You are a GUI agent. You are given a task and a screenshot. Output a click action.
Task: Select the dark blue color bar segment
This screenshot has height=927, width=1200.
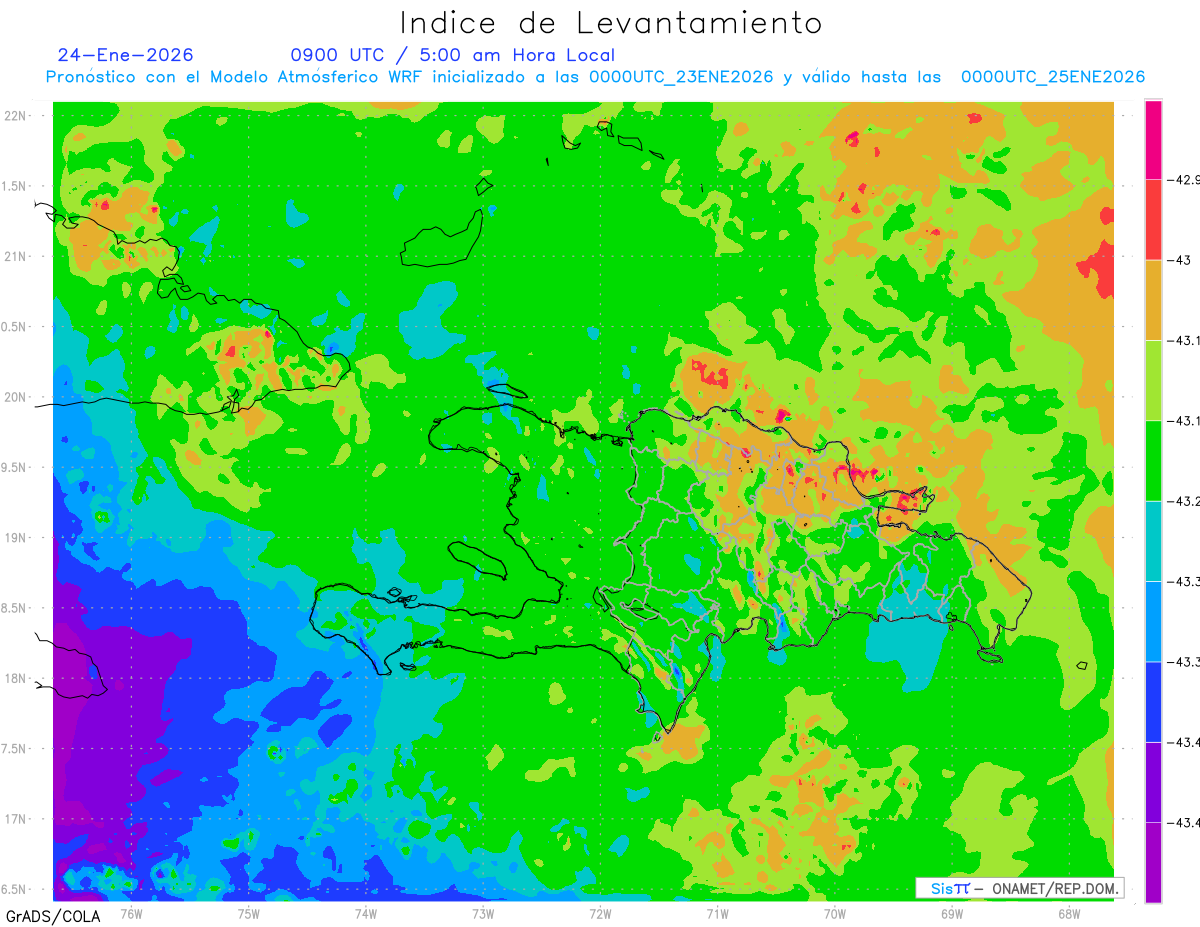coord(1153,702)
